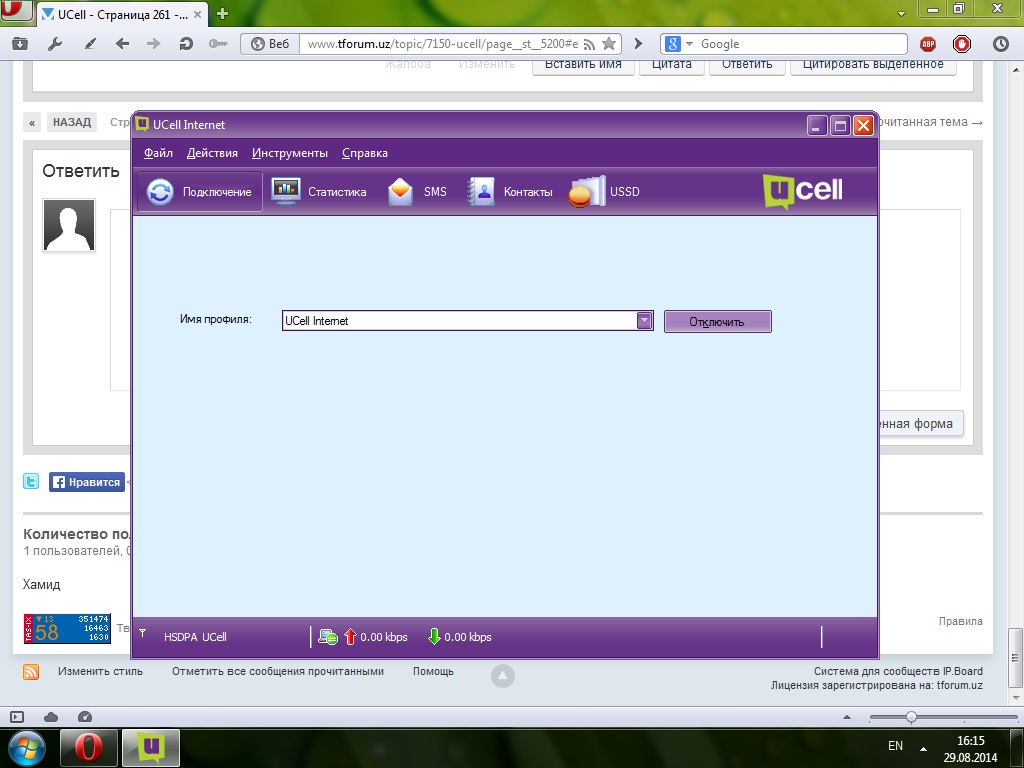Open the USSD commands section
The width and height of the screenshot is (1024, 768).
pos(604,192)
